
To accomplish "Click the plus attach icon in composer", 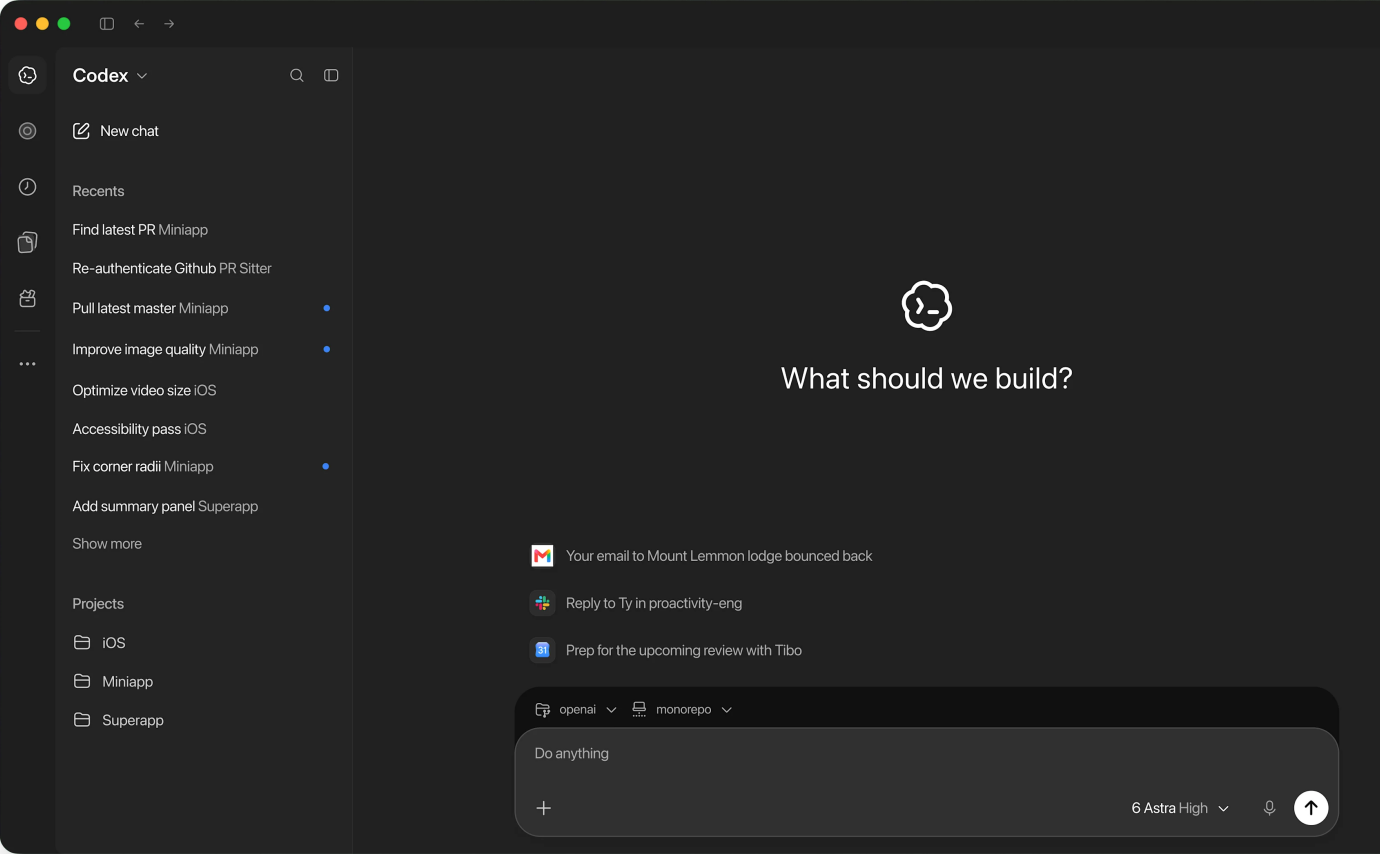I will [544, 808].
